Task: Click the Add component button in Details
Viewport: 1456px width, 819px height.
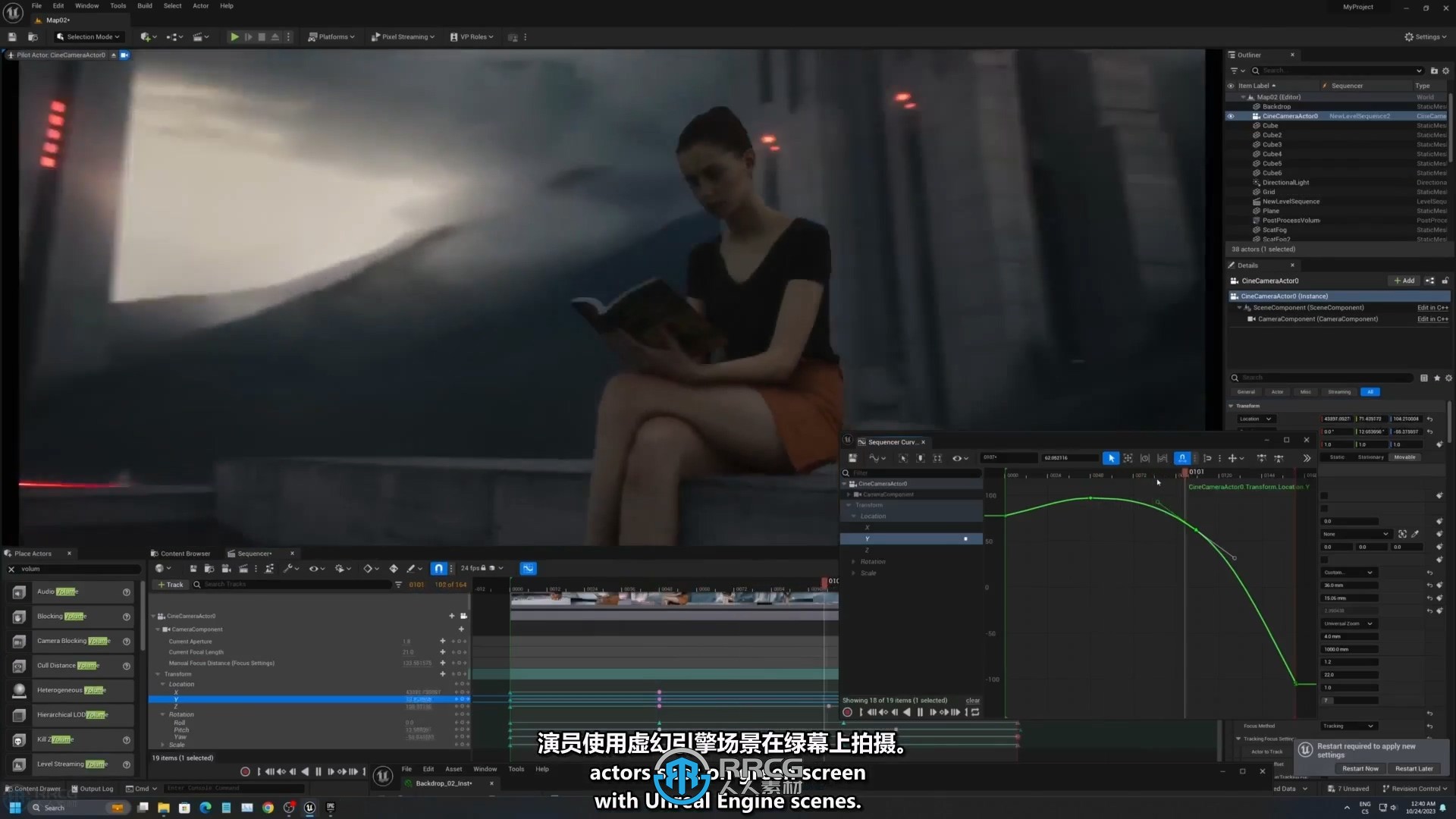Action: click(x=1404, y=281)
